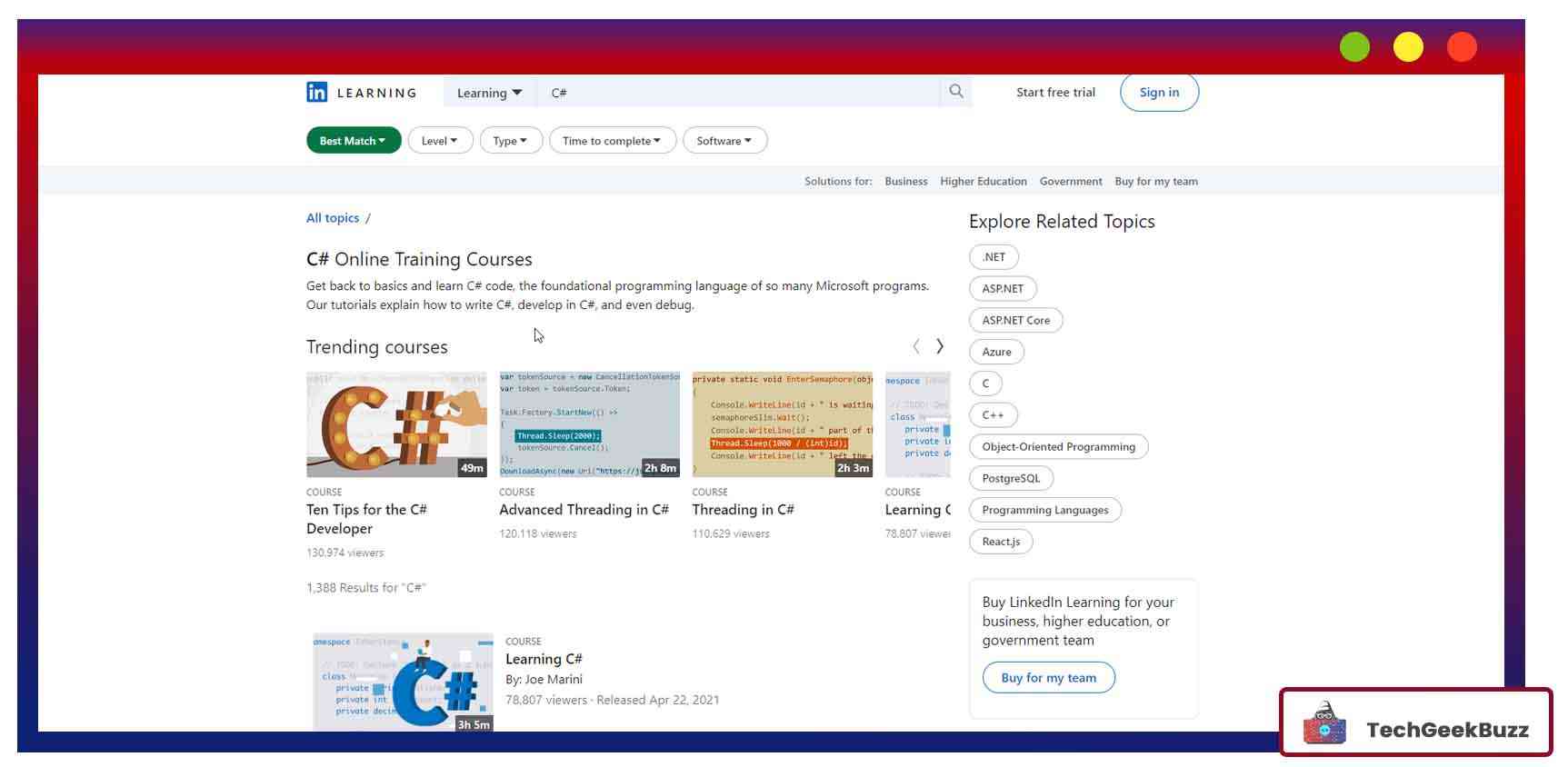
Task: Click the LinkedIn Learning logo
Action: [x=361, y=93]
